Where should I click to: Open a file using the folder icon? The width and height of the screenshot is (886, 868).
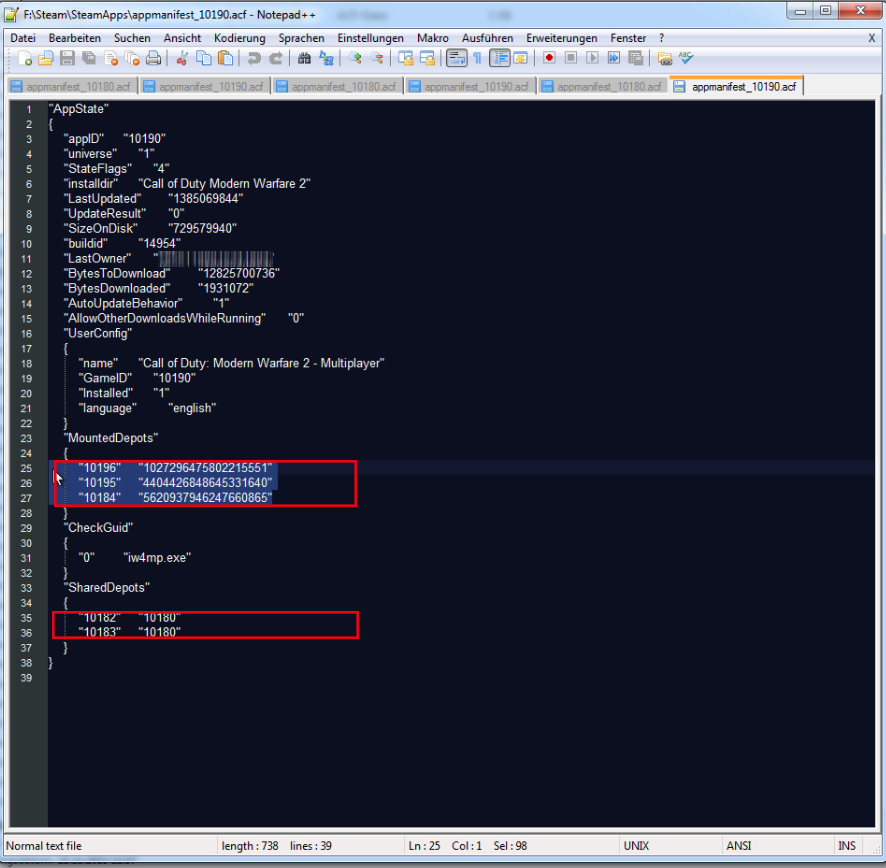[x=46, y=58]
